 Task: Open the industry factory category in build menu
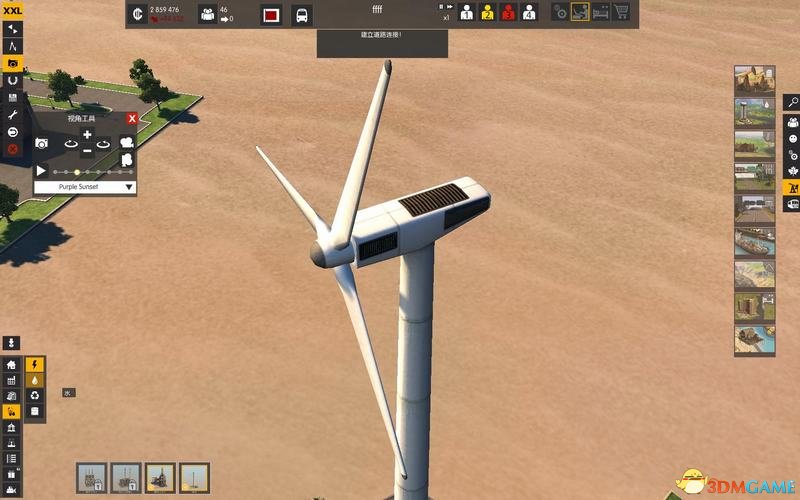pos(11,380)
